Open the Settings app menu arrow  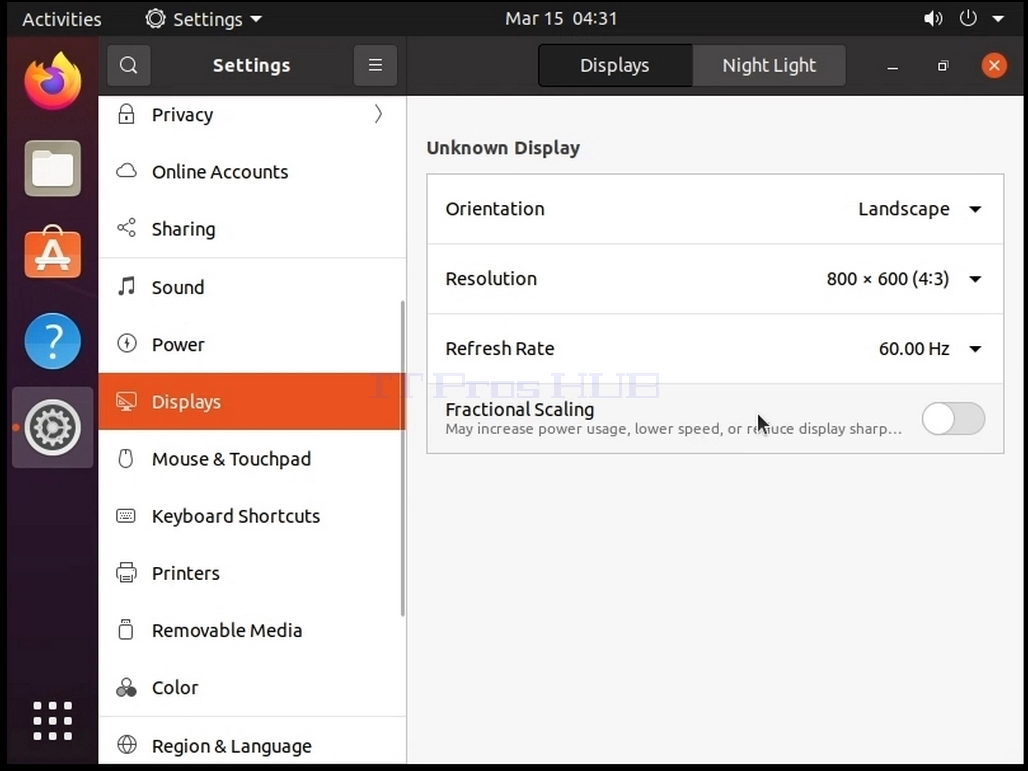(x=256, y=19)
